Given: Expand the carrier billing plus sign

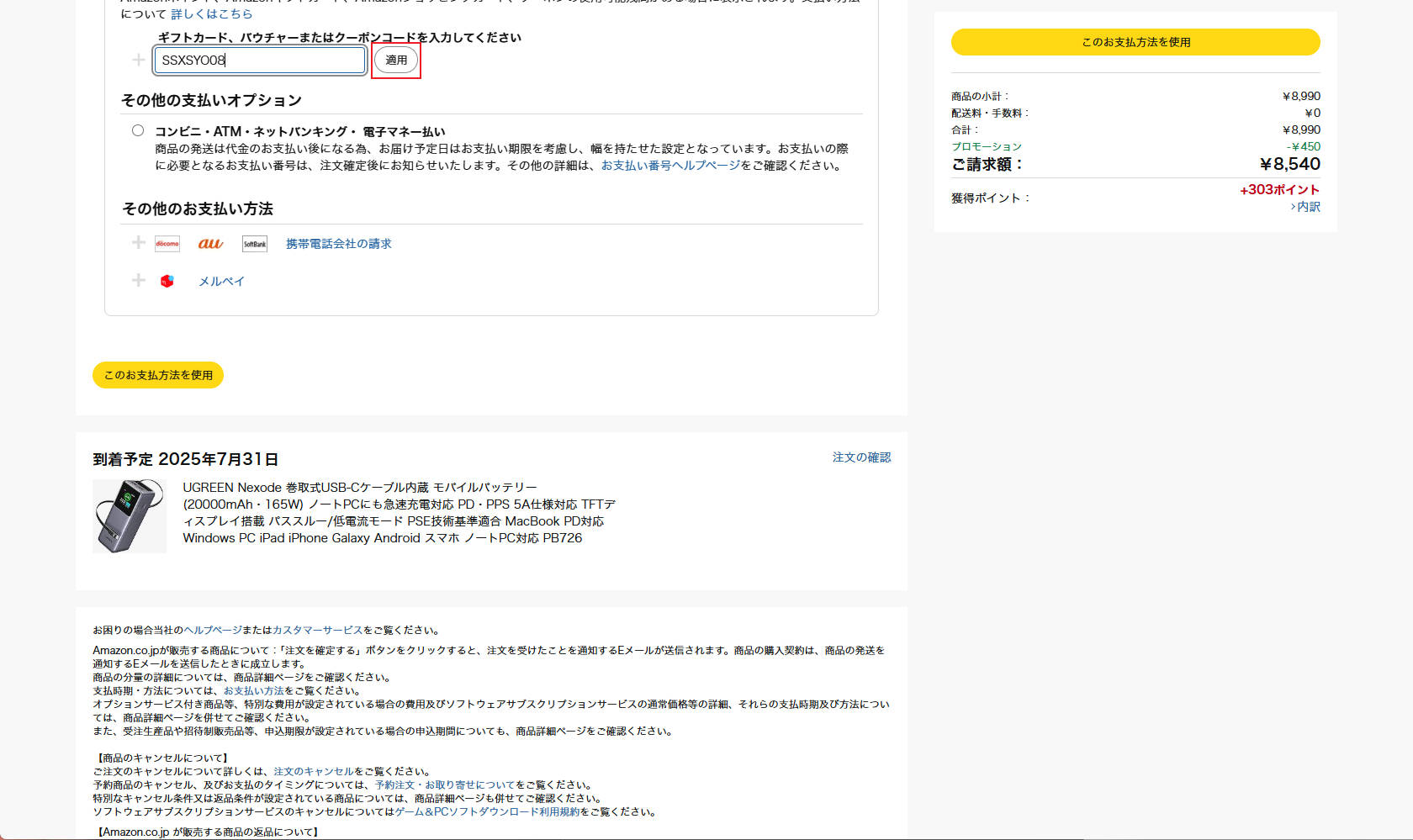Looking at the screenshot, I should click(x=139, y=243).
